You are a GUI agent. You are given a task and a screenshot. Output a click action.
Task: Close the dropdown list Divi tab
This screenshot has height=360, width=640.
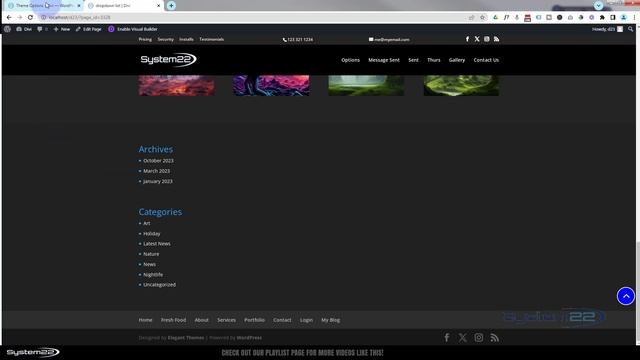(158, 6)
